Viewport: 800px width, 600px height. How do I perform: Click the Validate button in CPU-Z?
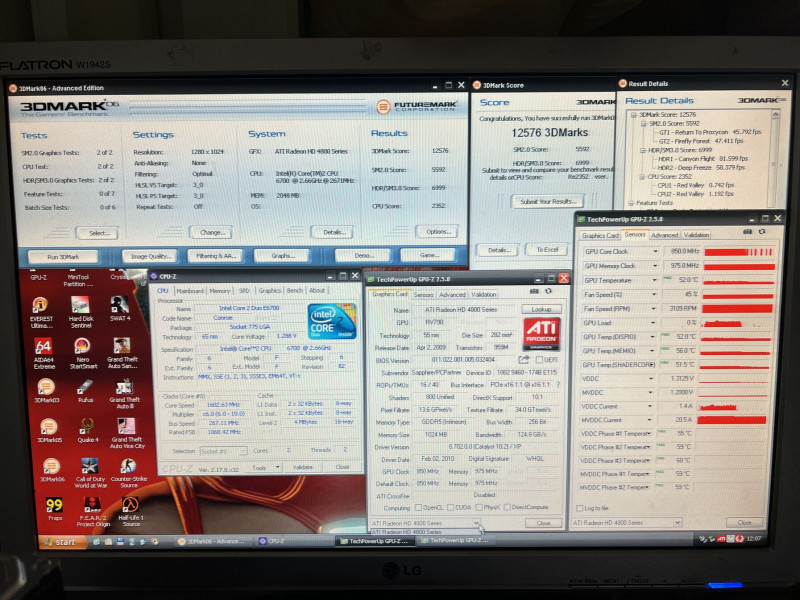(x=303, y=467)
